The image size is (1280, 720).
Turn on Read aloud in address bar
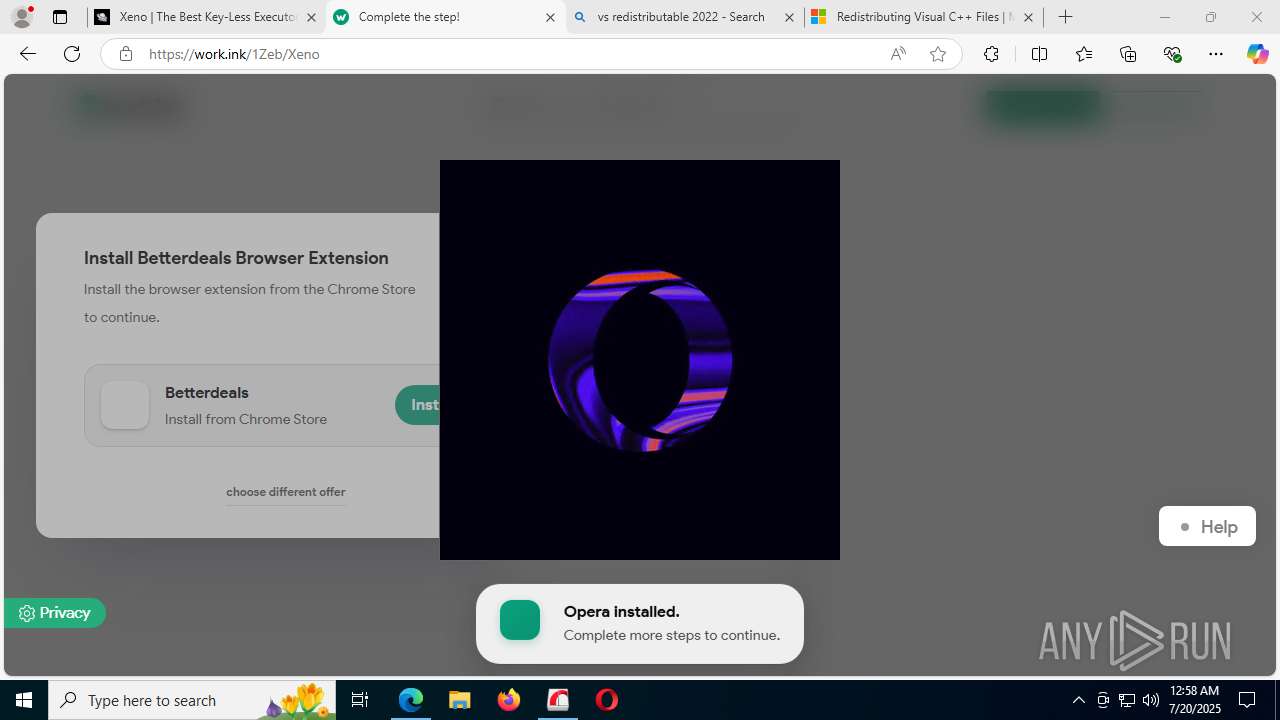[898, 54]
